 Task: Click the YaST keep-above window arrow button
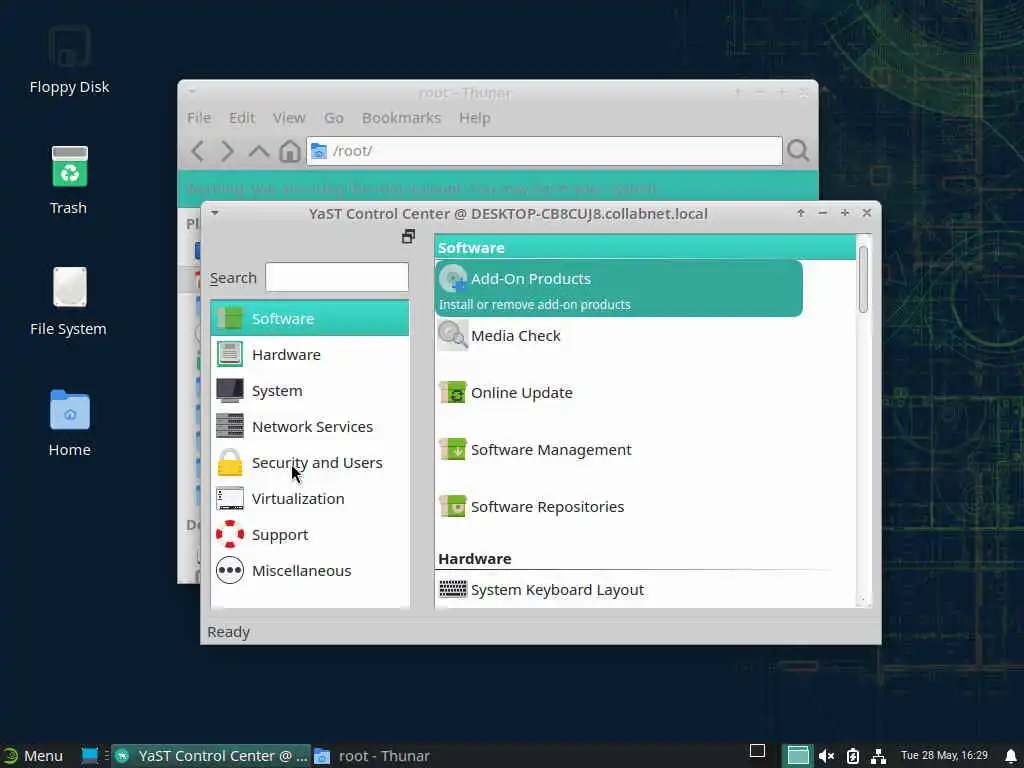[801, 213]
